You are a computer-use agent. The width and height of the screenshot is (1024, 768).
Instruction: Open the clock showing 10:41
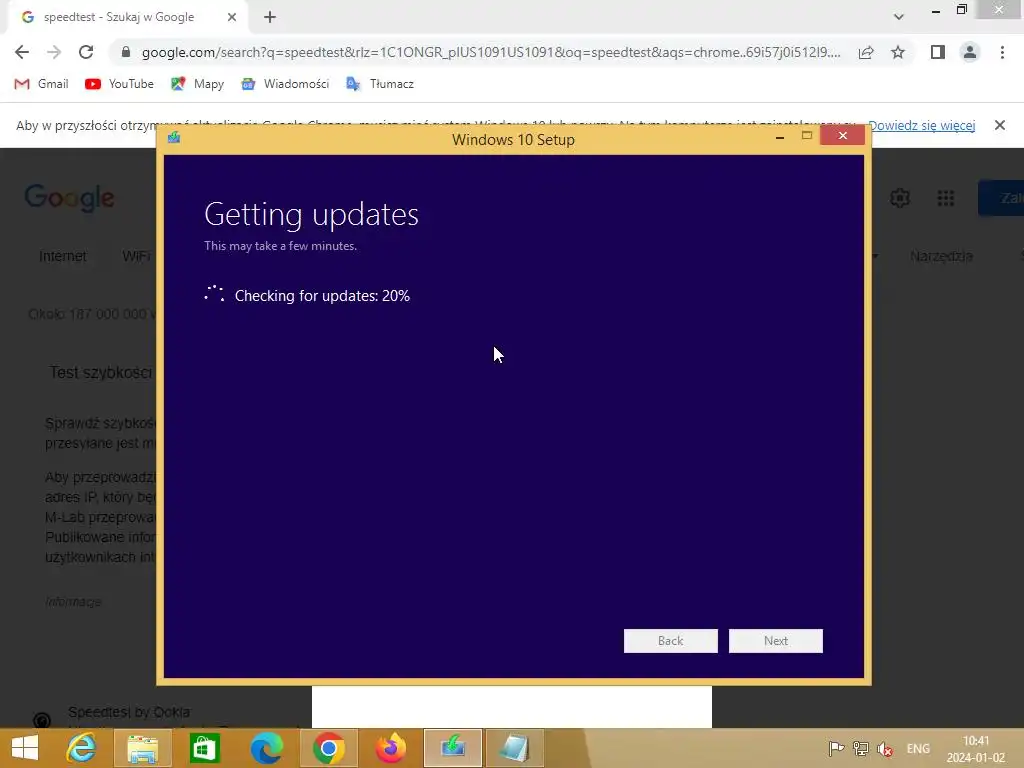pos(976,749)
